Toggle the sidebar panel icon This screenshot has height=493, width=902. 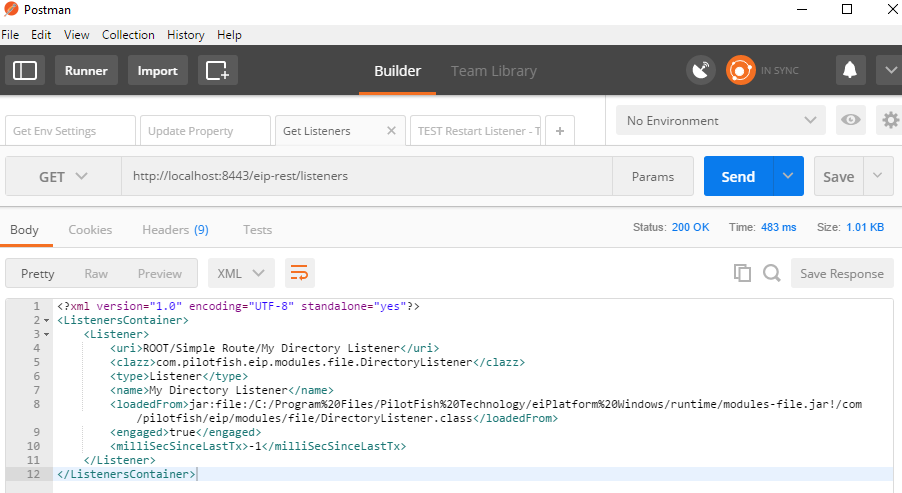tap(25, 70)
